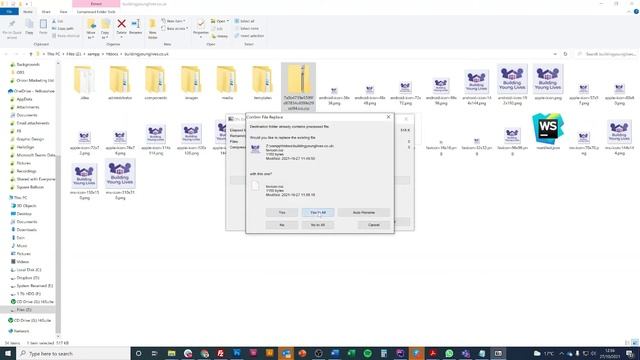640x360 pixels.
Task: Click the No button in dialog
Action: pos(282,225)
